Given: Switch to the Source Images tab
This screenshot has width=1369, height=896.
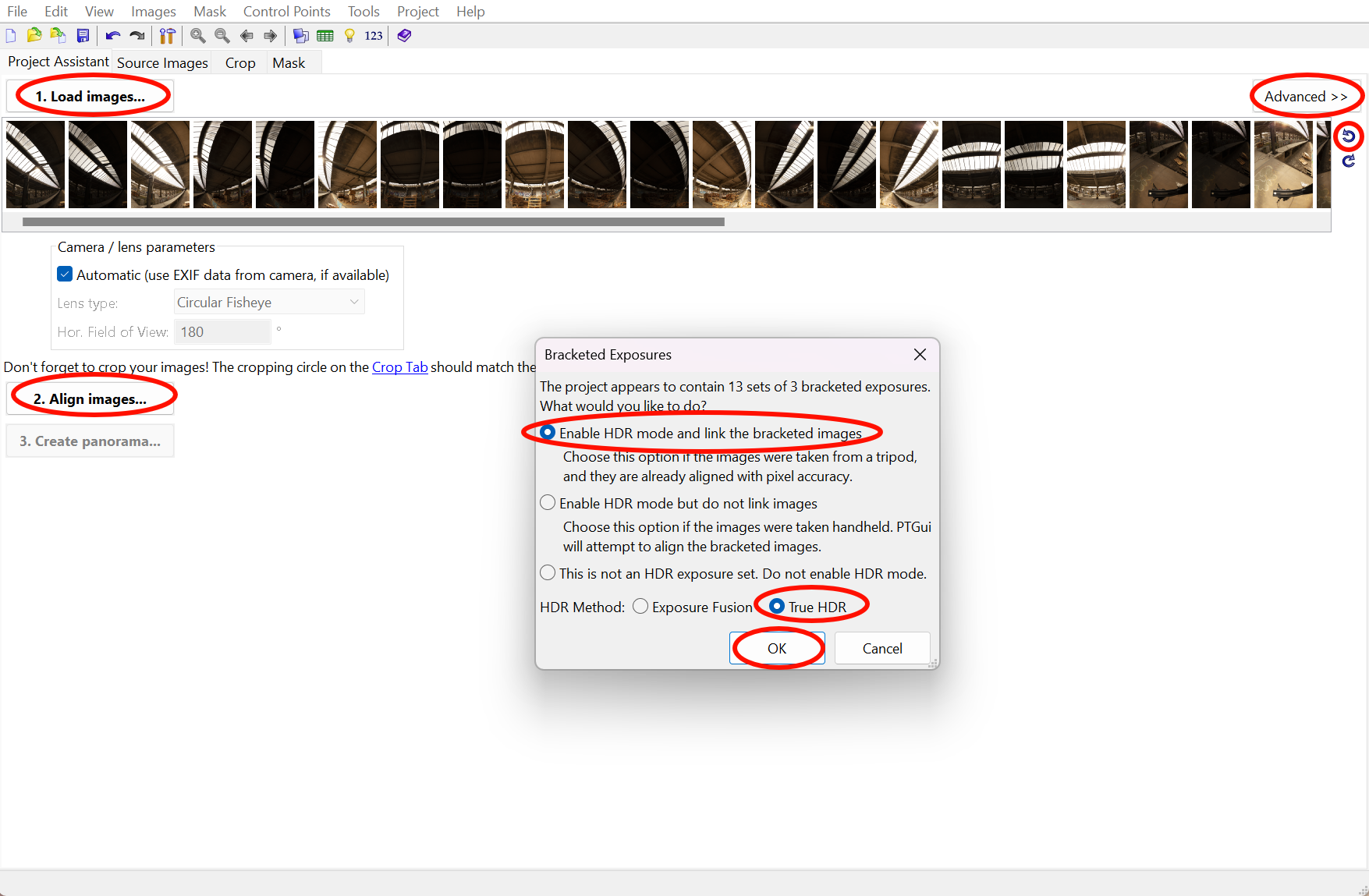Looking at the screenshot, I should (x=162, y=63).
